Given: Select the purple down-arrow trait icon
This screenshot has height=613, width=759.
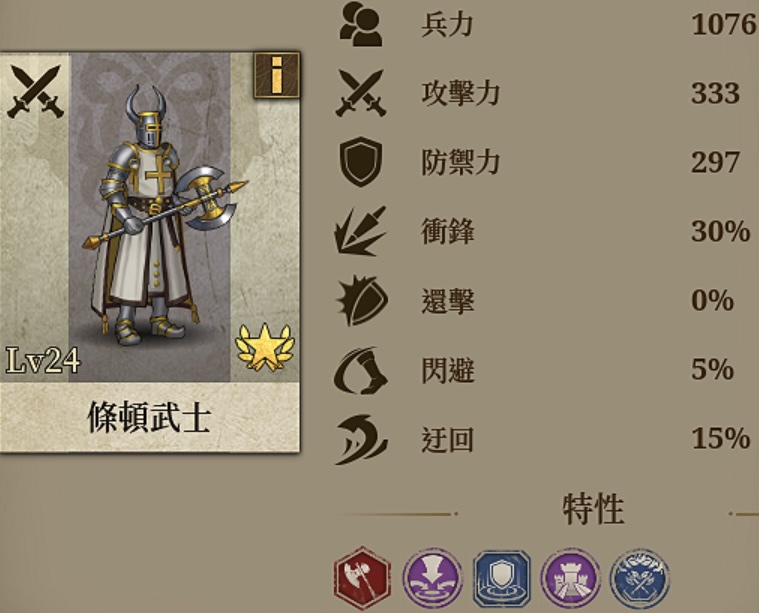Looking at the screenshot, I should 432,578.
